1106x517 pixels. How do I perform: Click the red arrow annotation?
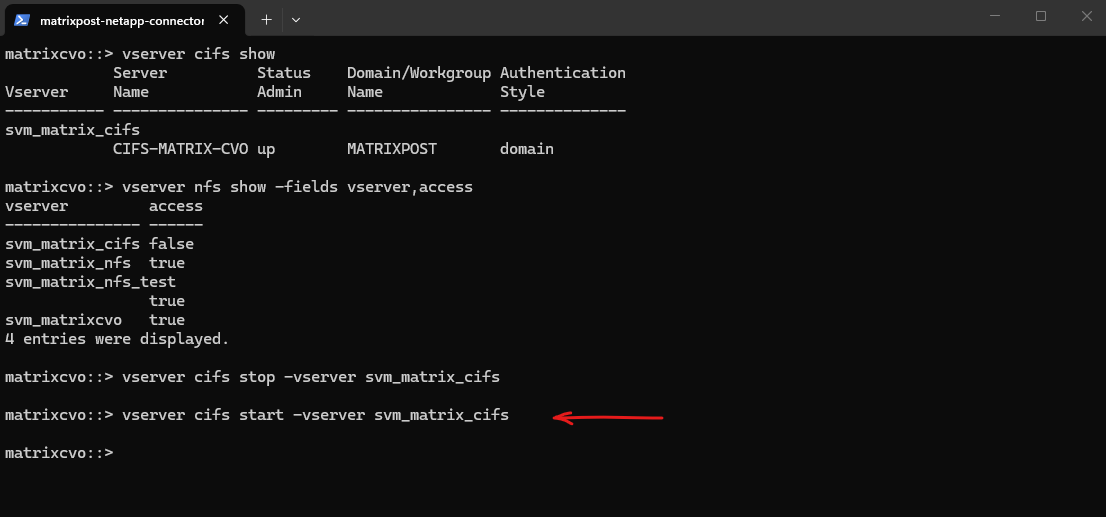(609, 417)
